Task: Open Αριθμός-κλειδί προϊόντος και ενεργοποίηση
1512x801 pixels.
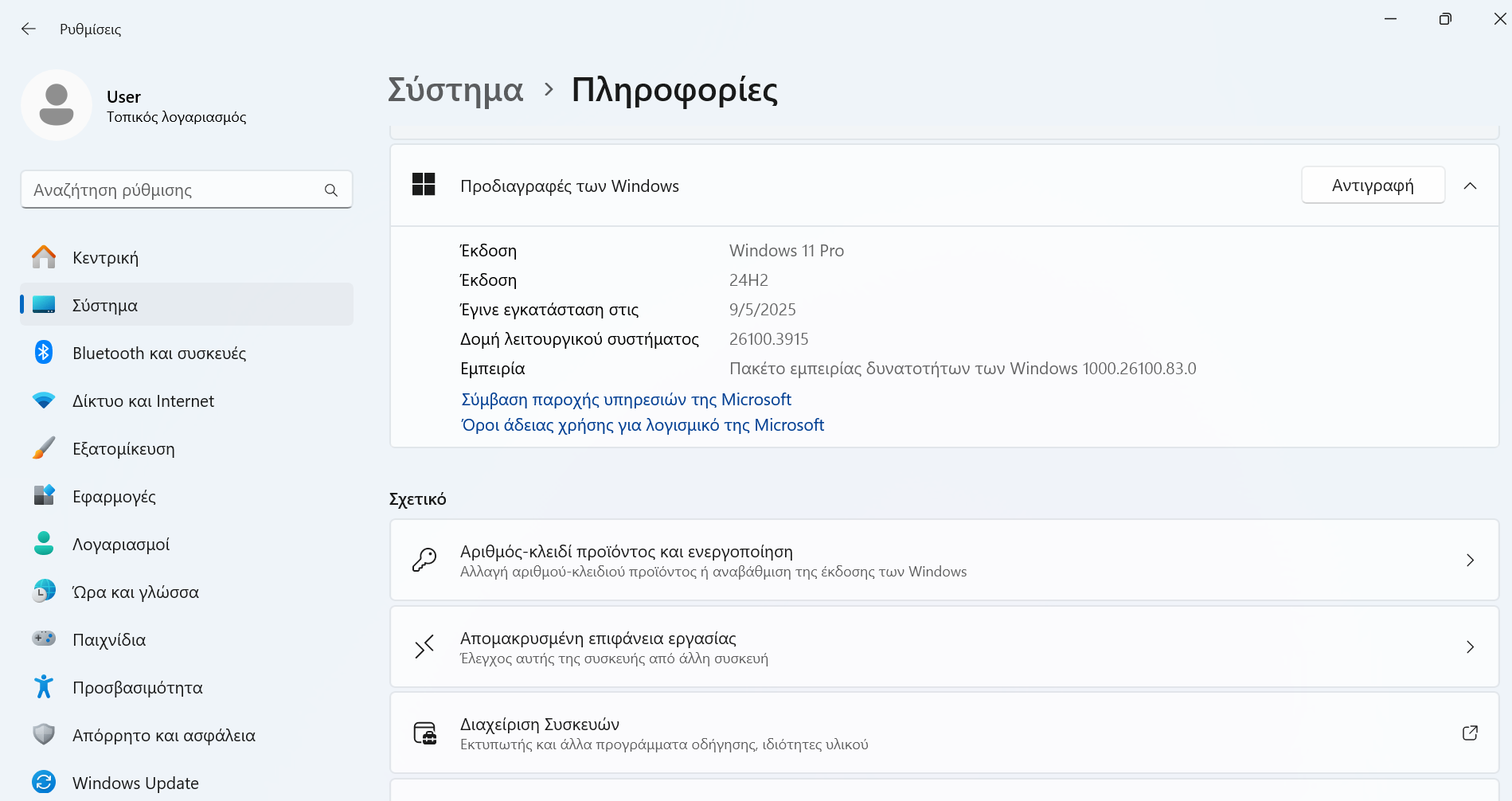Action: (944, 561)
